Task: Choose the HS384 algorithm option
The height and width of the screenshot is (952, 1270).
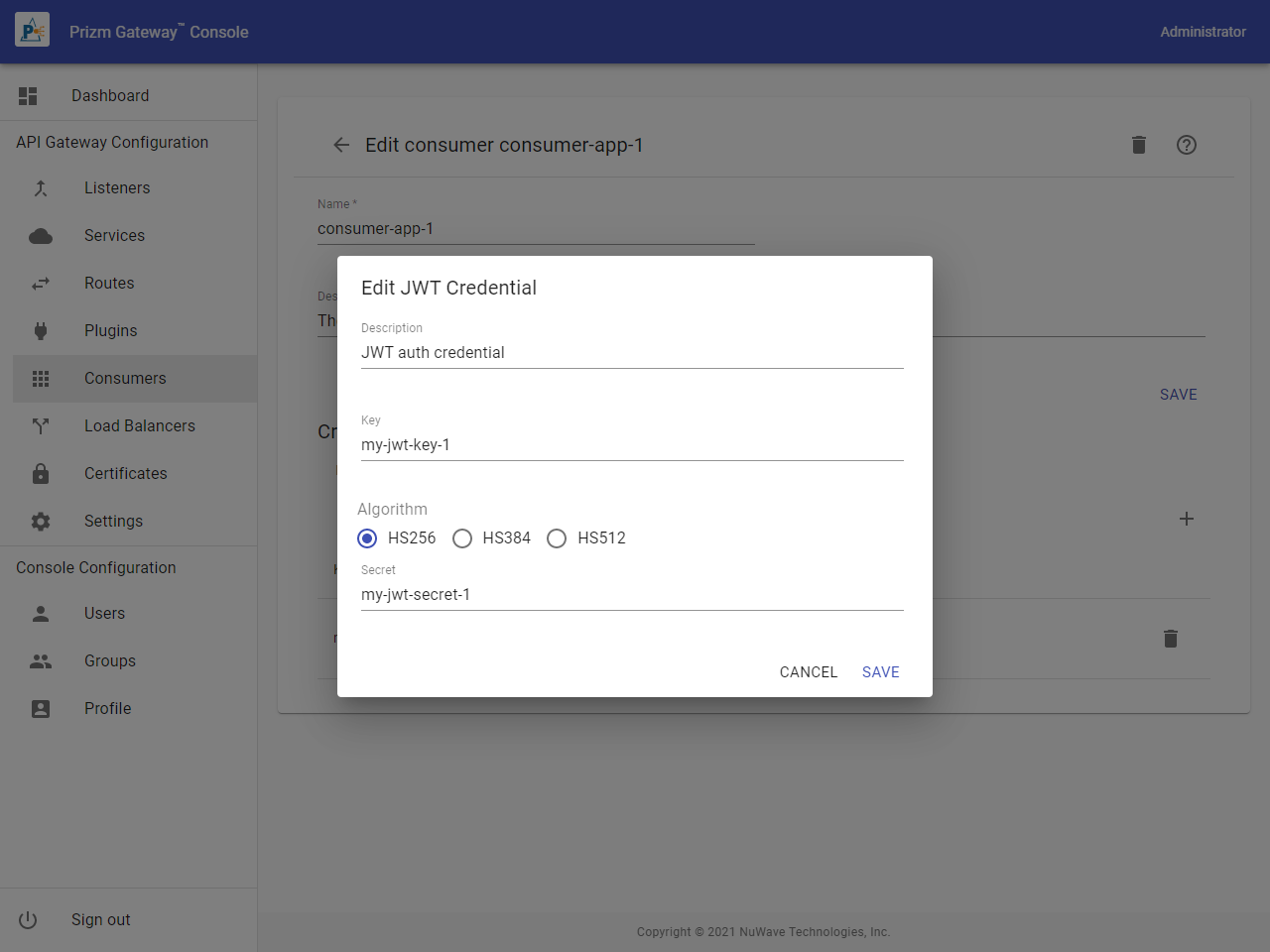Action: click(x=462, y=538)
